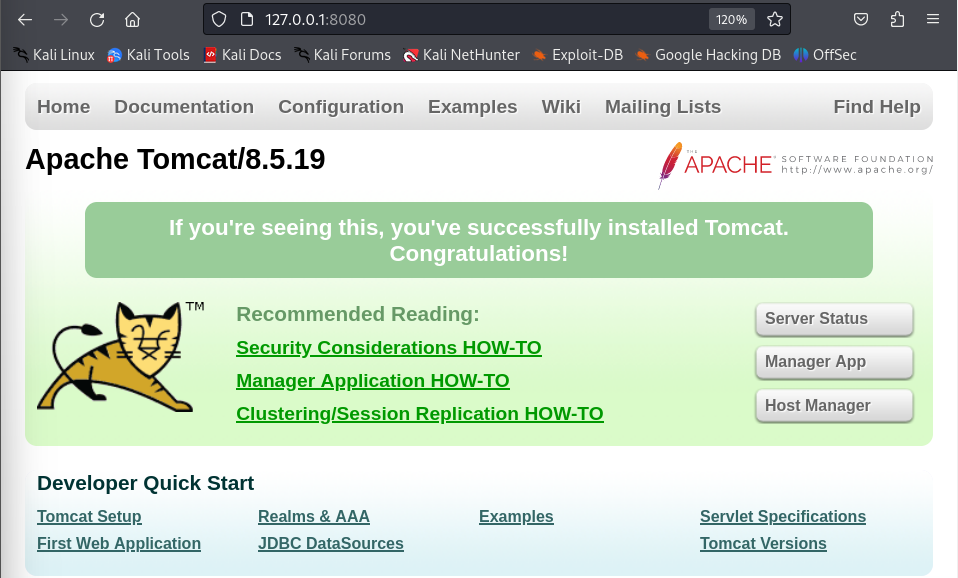Open Wiki in the Tomcat navigation
This screenshot has height=578, width=958.
[561, 107]
